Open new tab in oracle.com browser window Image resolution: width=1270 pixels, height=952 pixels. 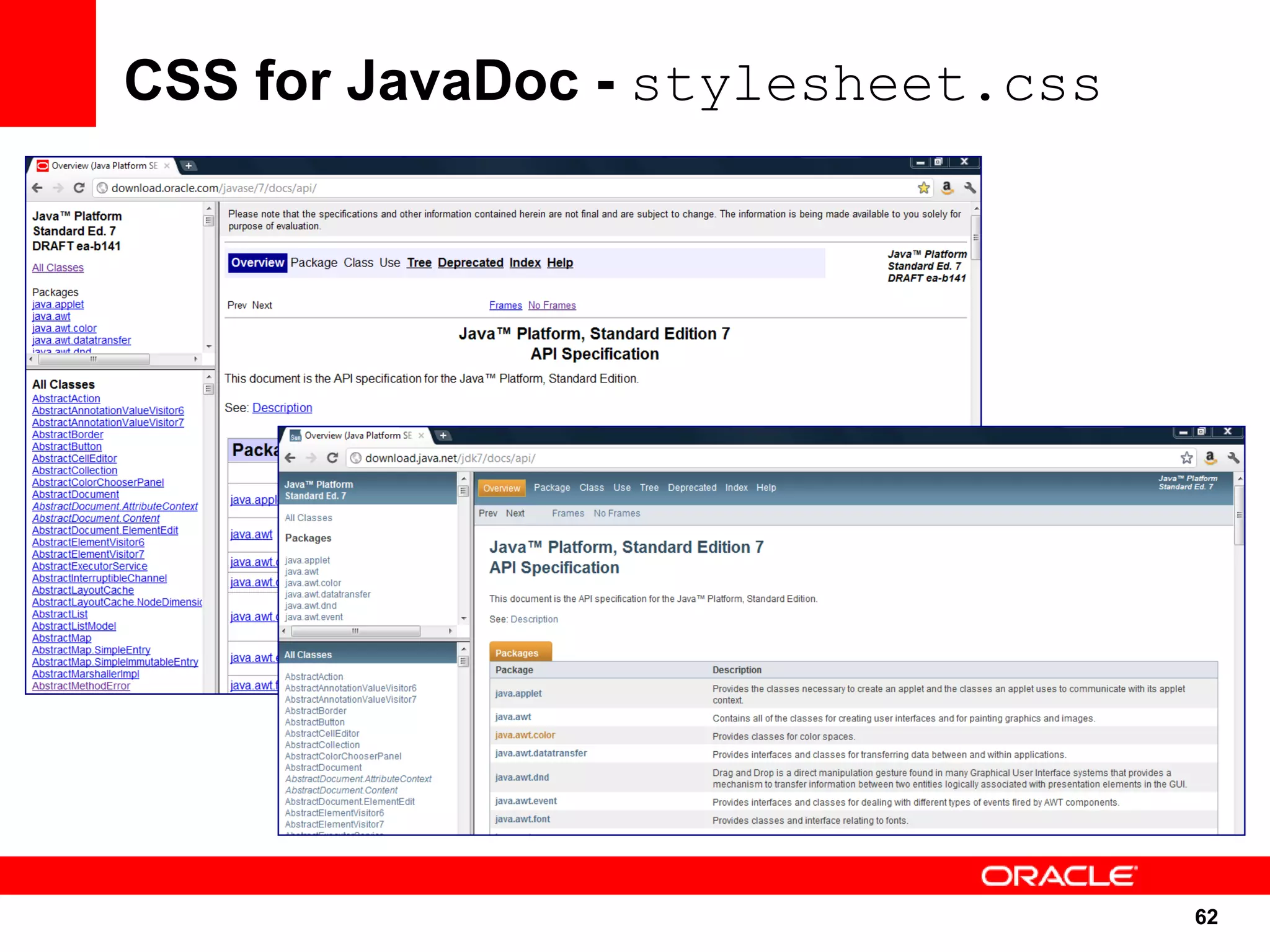(189, 165)
